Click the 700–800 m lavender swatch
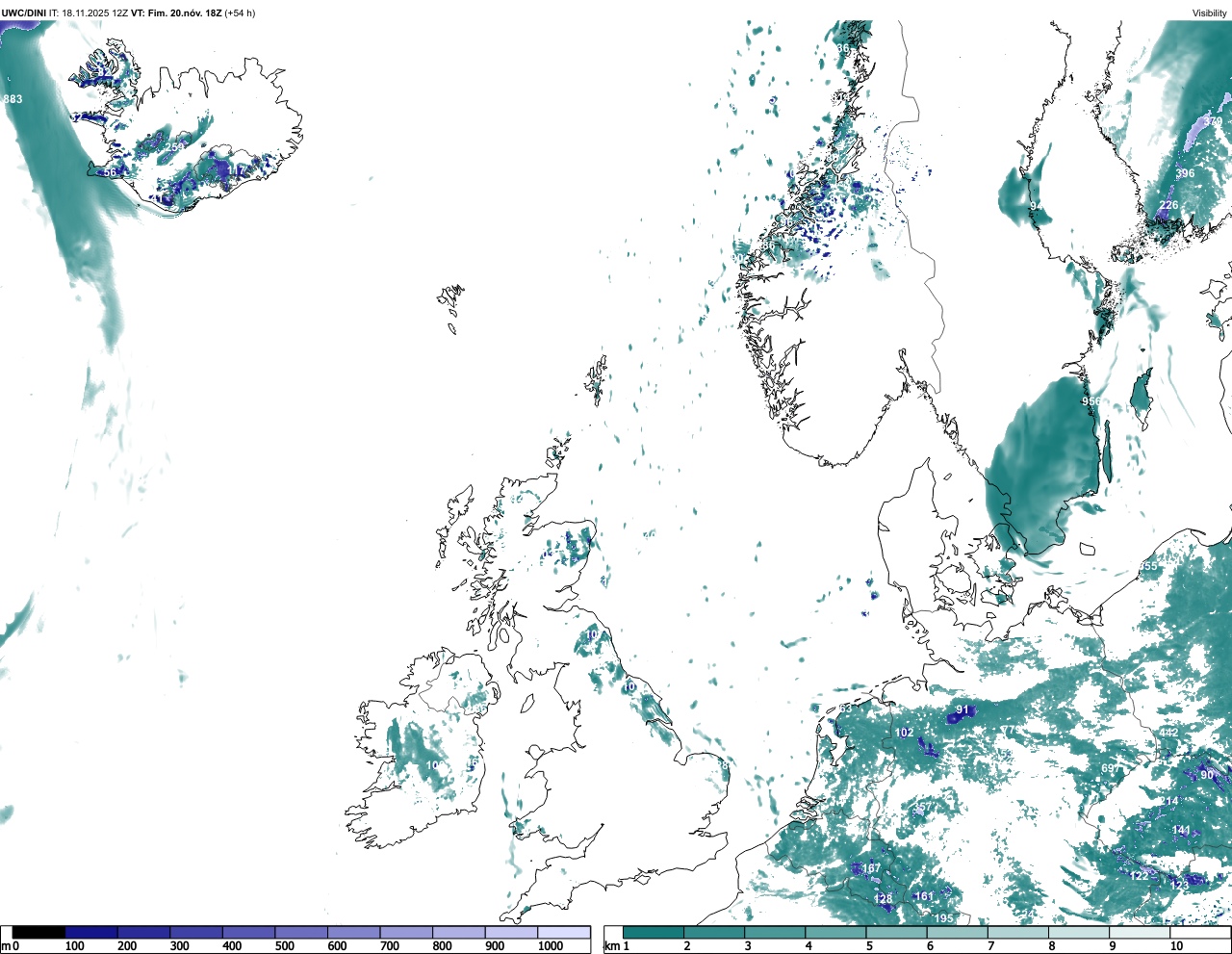The height and width of the screenshot is (954, 1232). click(x=406, y=932)
